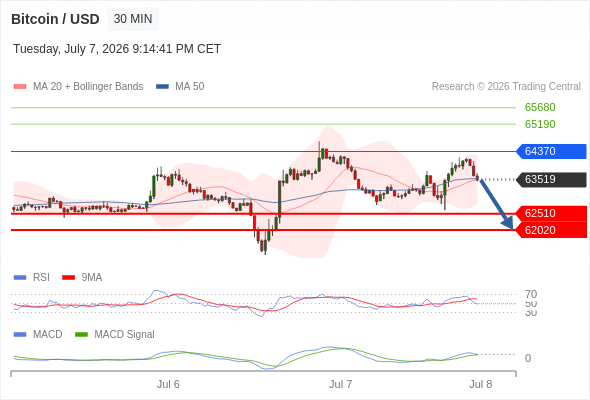Click the MA 20 + Bollinger Bands label

pos(88,87)
